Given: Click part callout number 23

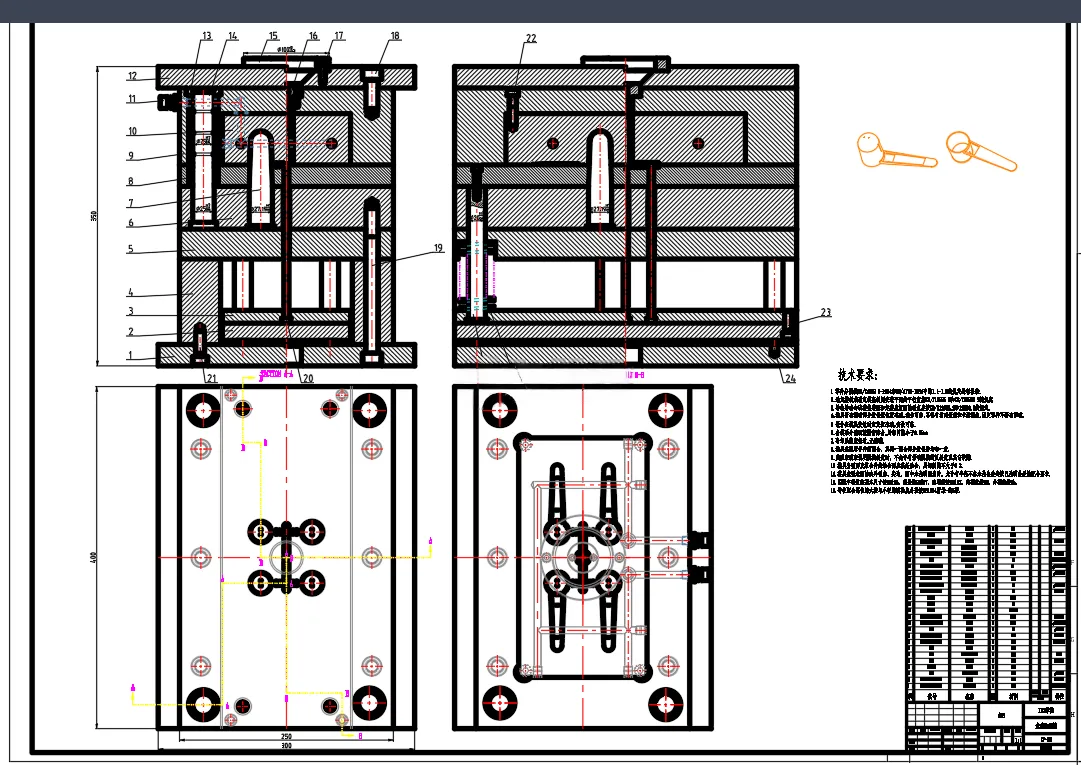Looking at the screenshot, I should [826, 313].
